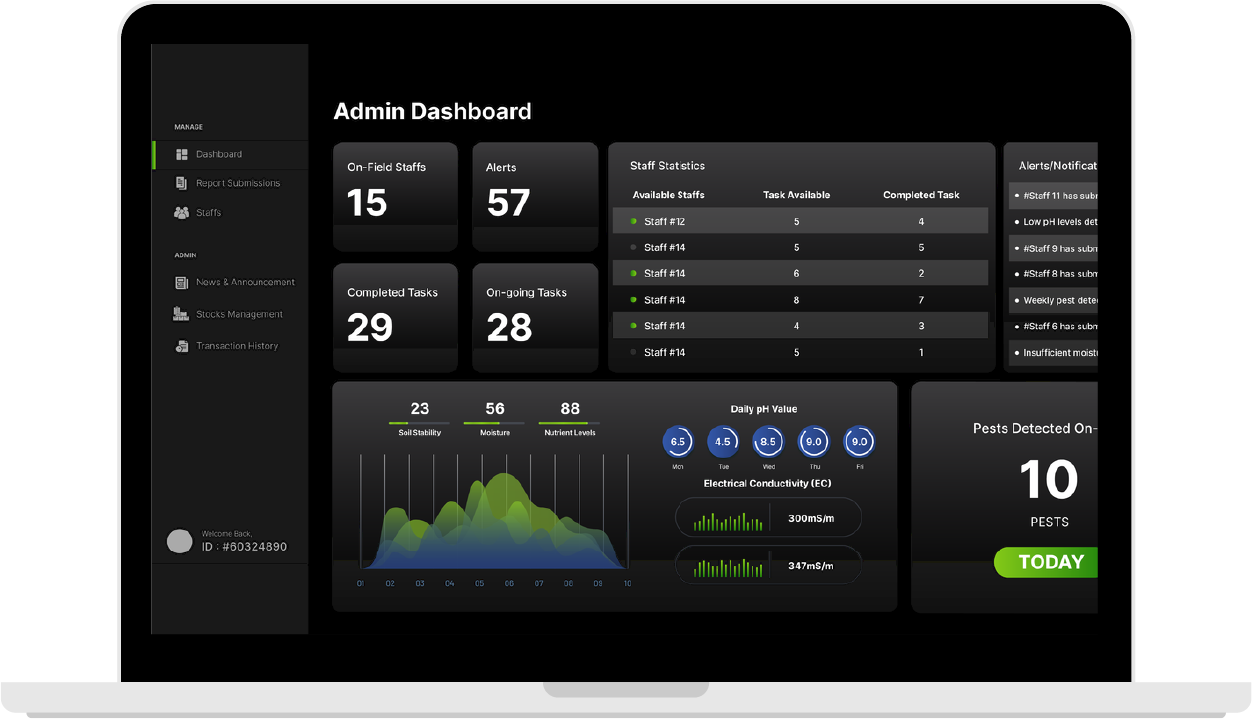Screen dimensions: 1252x719
Task: Open the Staffs menu item
Action: tap(208, 213)
